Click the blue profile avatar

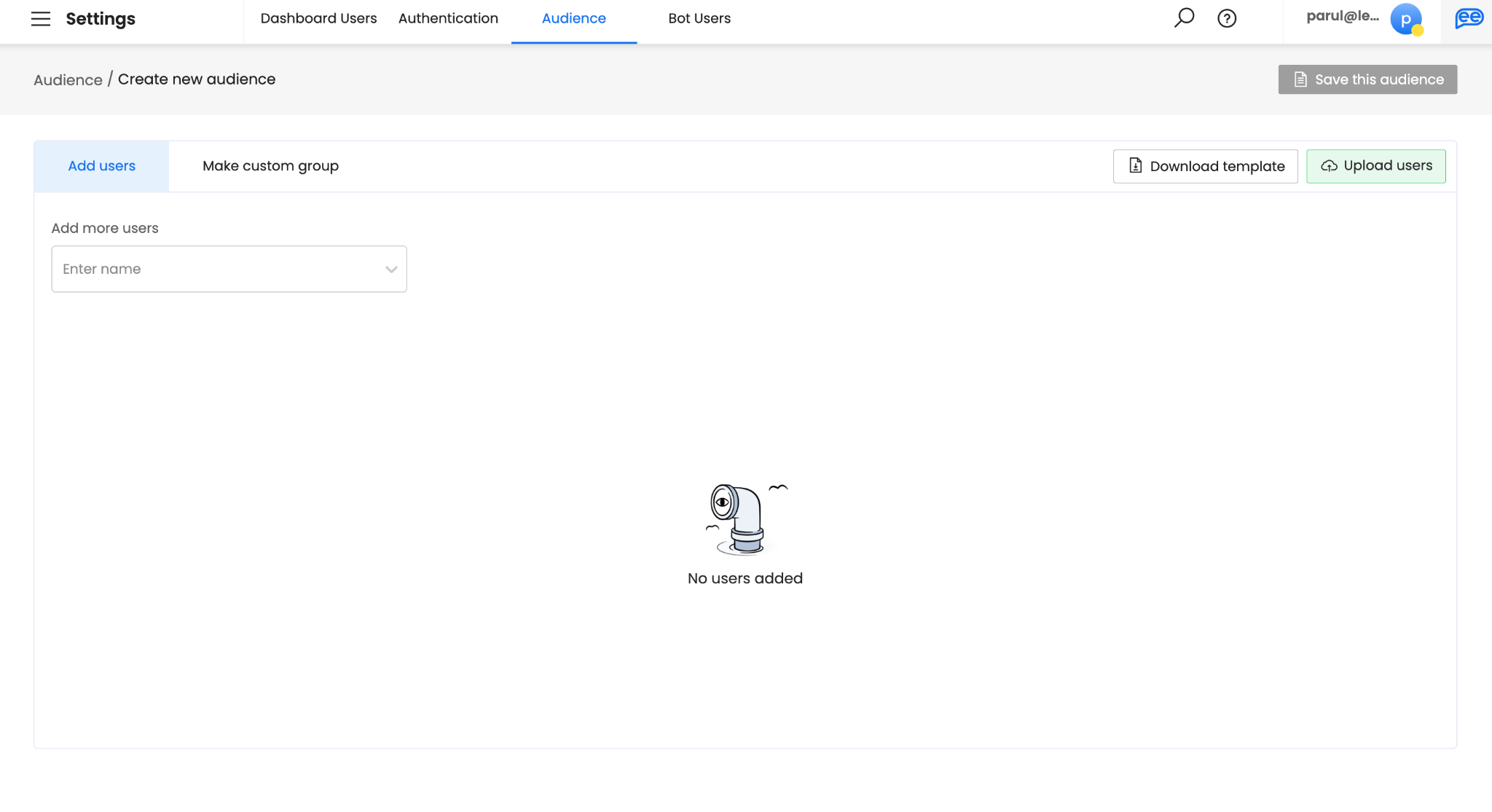click(1405, 19)
